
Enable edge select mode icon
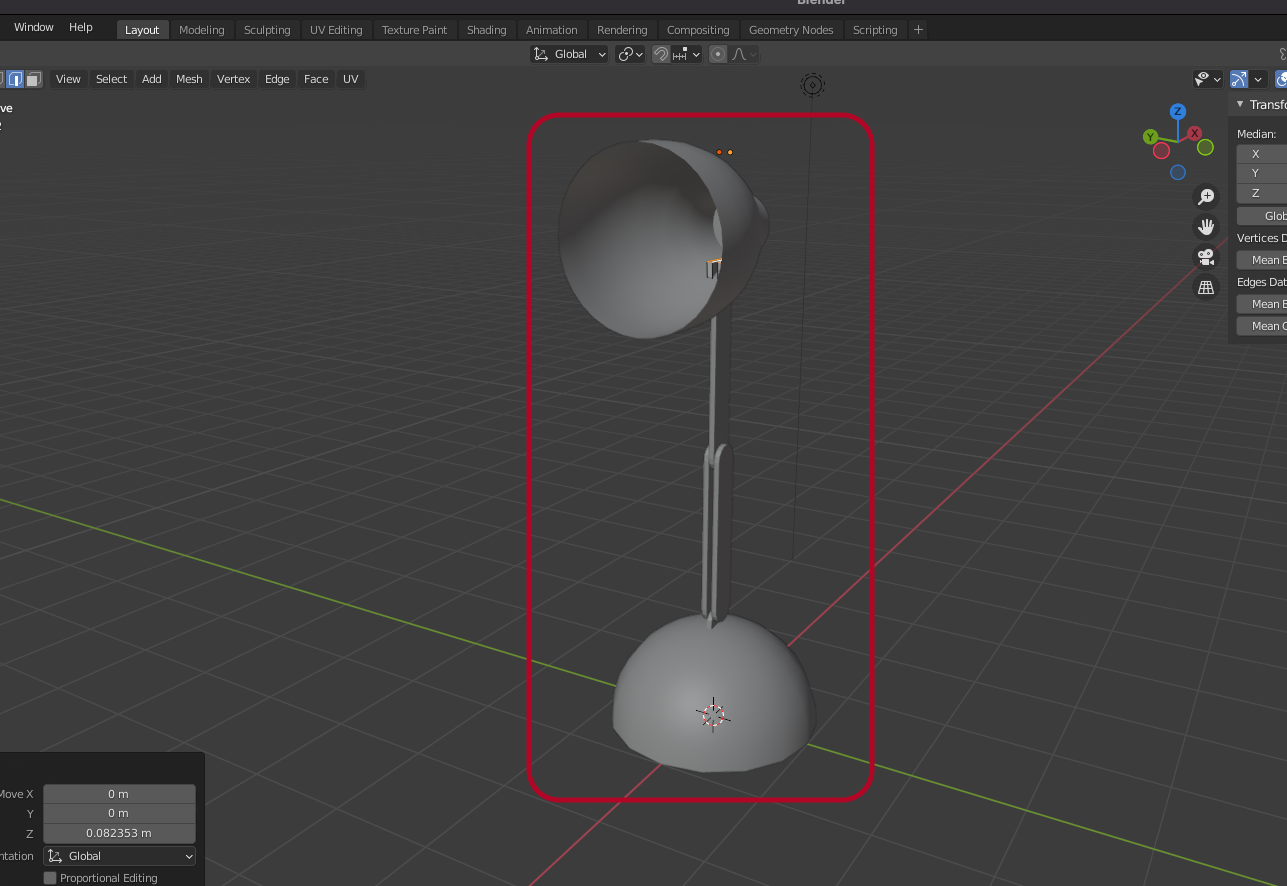tap(15, 79)
